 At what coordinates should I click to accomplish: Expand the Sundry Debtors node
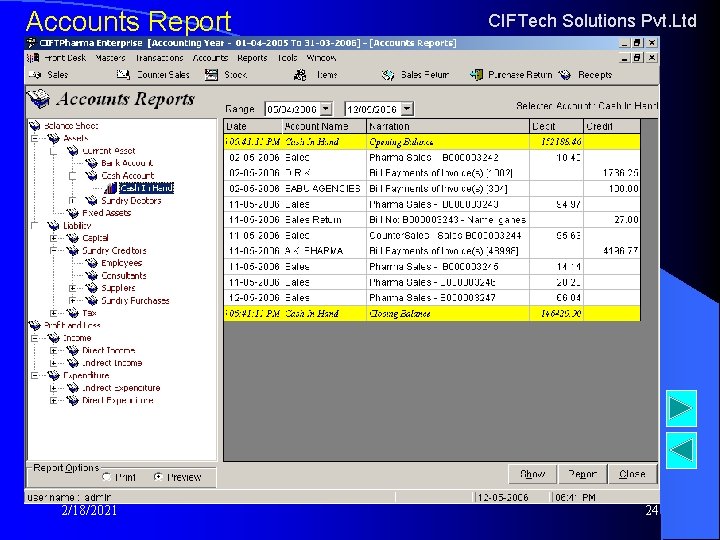[x=73, y=201]
